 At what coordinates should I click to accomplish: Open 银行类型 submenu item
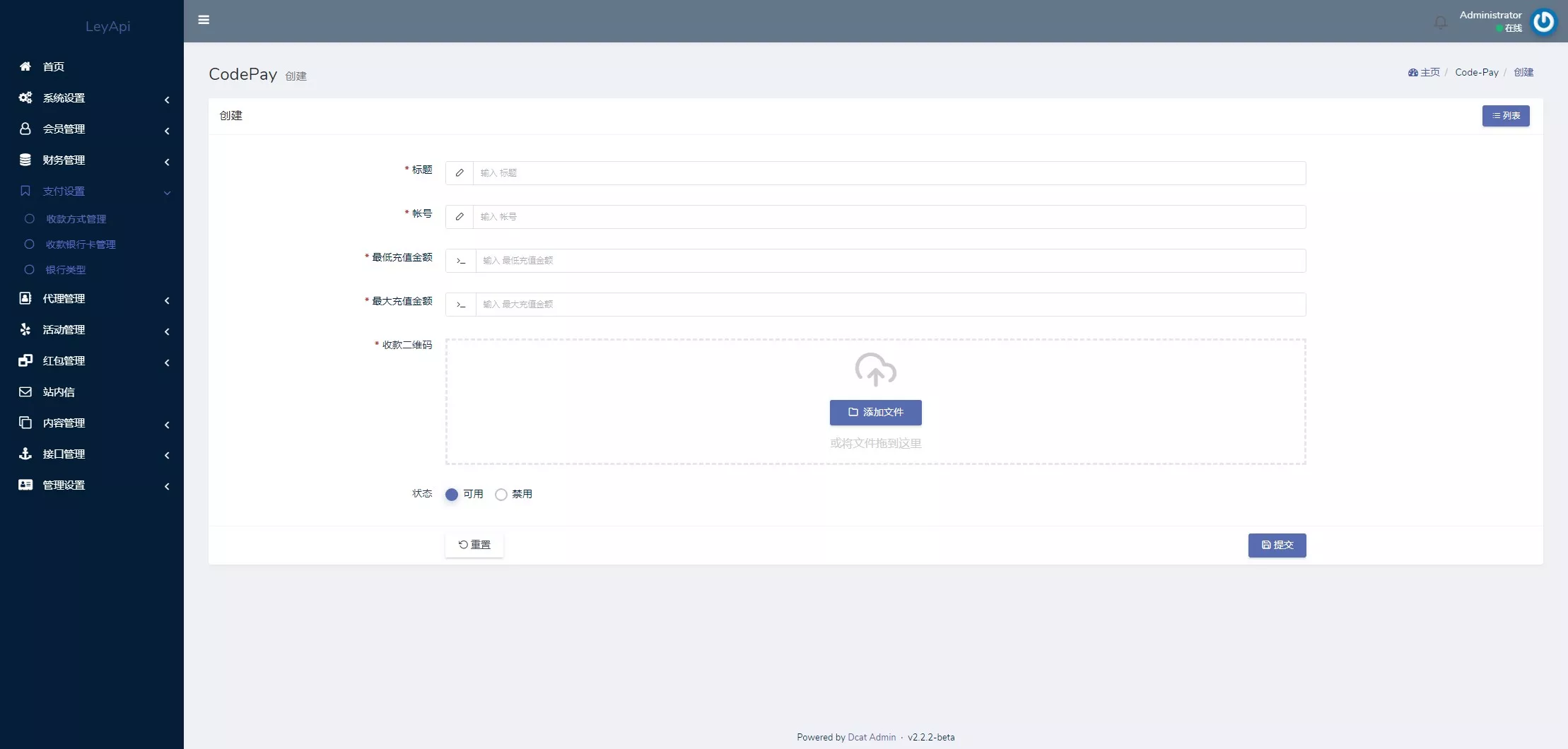[x=66, y=270]
